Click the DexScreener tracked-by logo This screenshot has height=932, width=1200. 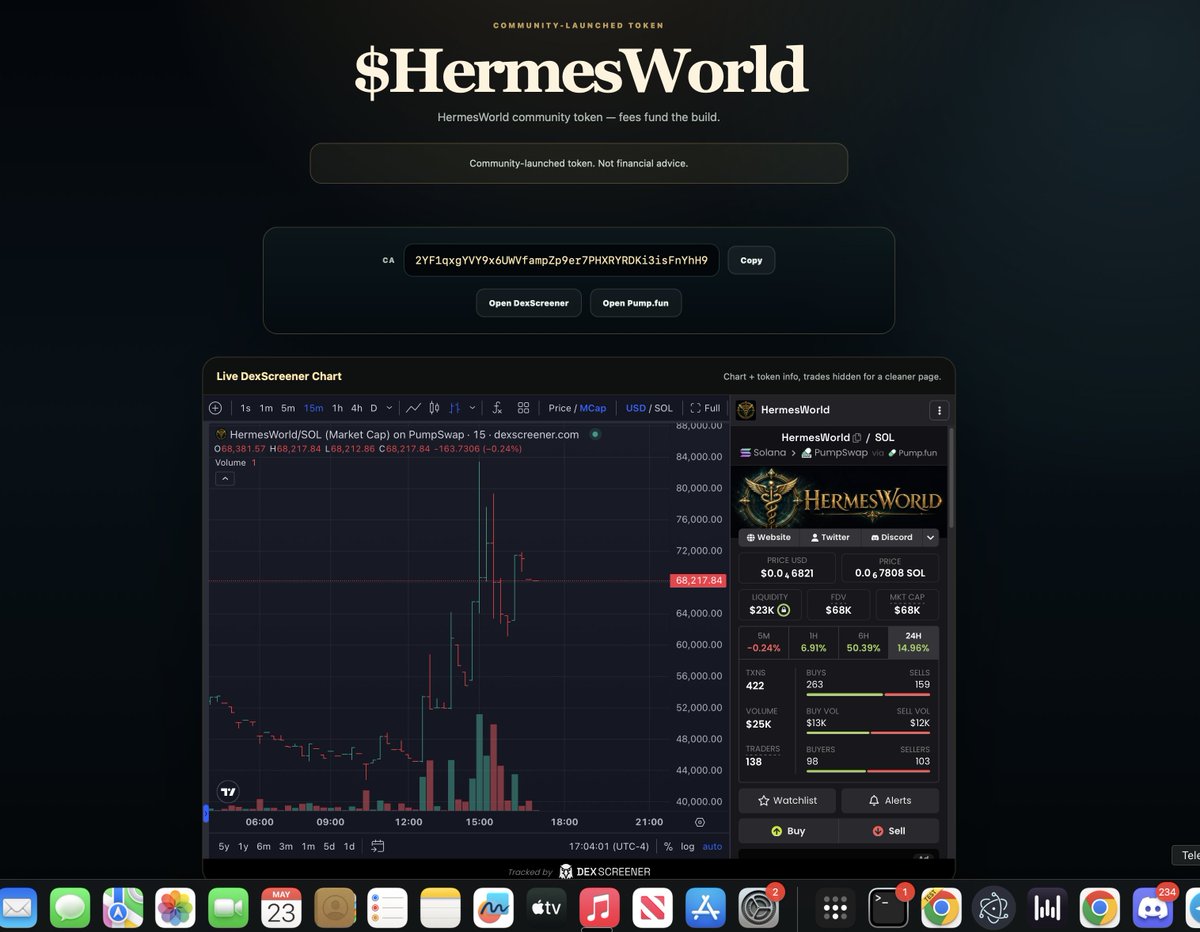click(x=604, y=871)
